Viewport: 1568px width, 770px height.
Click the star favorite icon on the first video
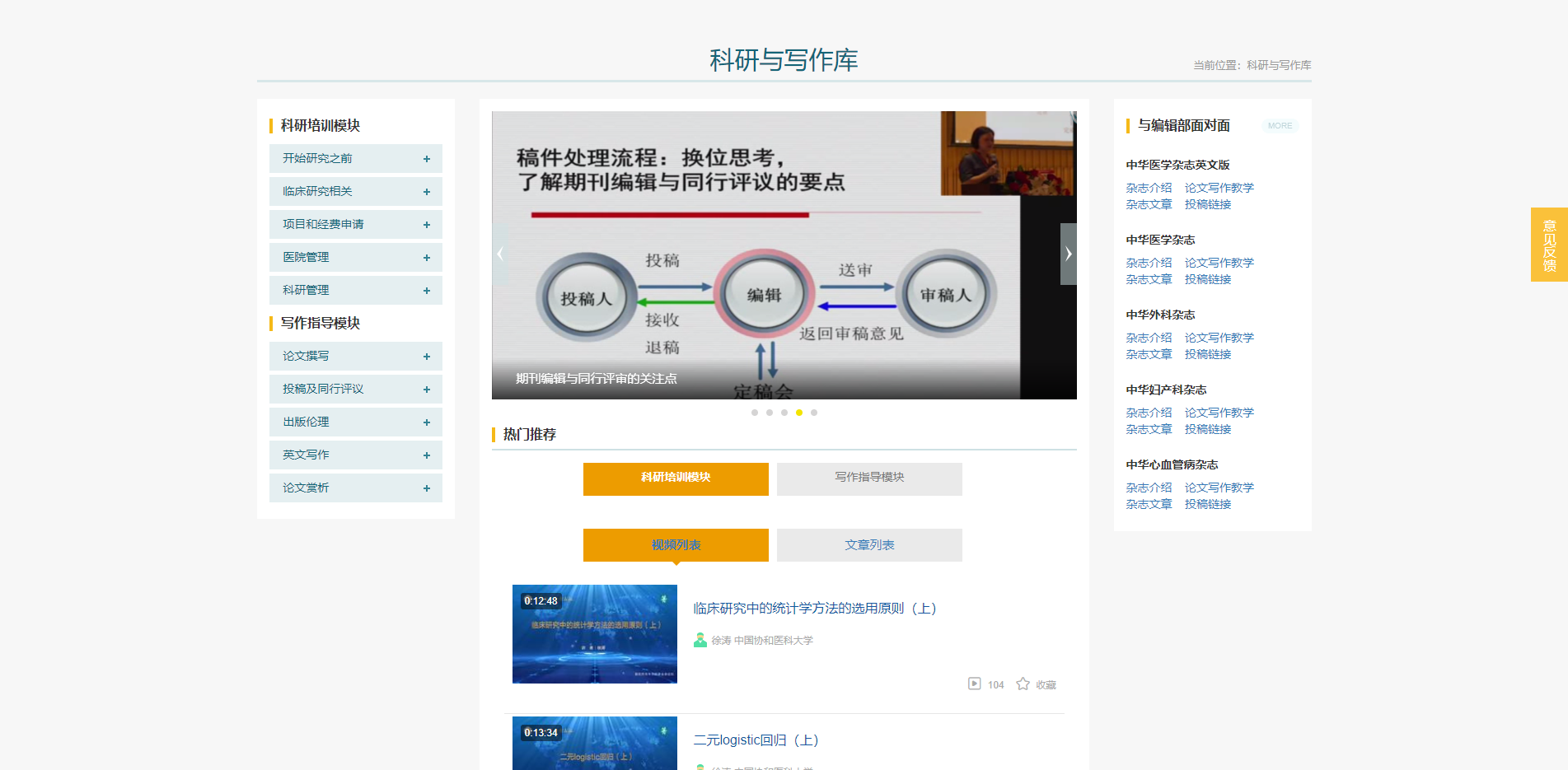[x=1023, y=684]
